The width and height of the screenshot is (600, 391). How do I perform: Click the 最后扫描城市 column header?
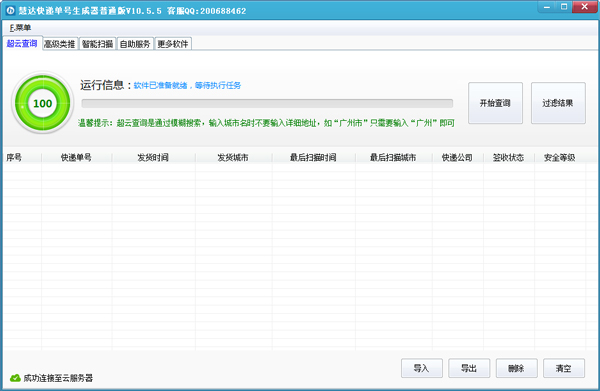pyautogui.click(x=393, y=157)
